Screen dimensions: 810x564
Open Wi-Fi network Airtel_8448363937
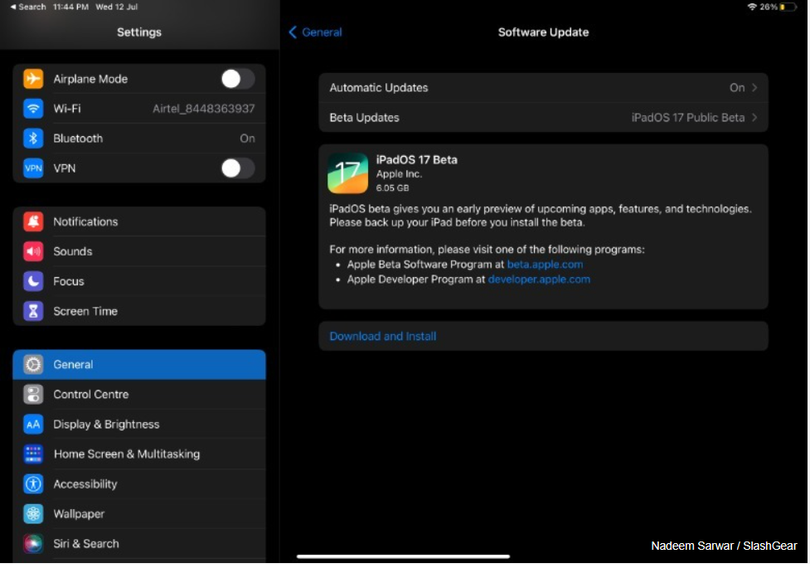tap(139, 108)
